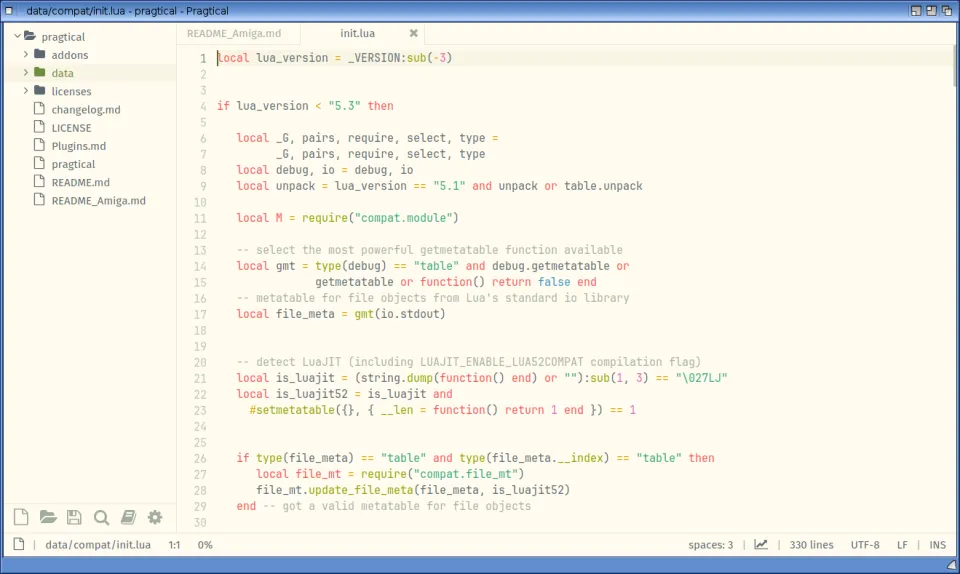
Task: Click '_VERSION' on line 1
Action: tap(374, 58)
